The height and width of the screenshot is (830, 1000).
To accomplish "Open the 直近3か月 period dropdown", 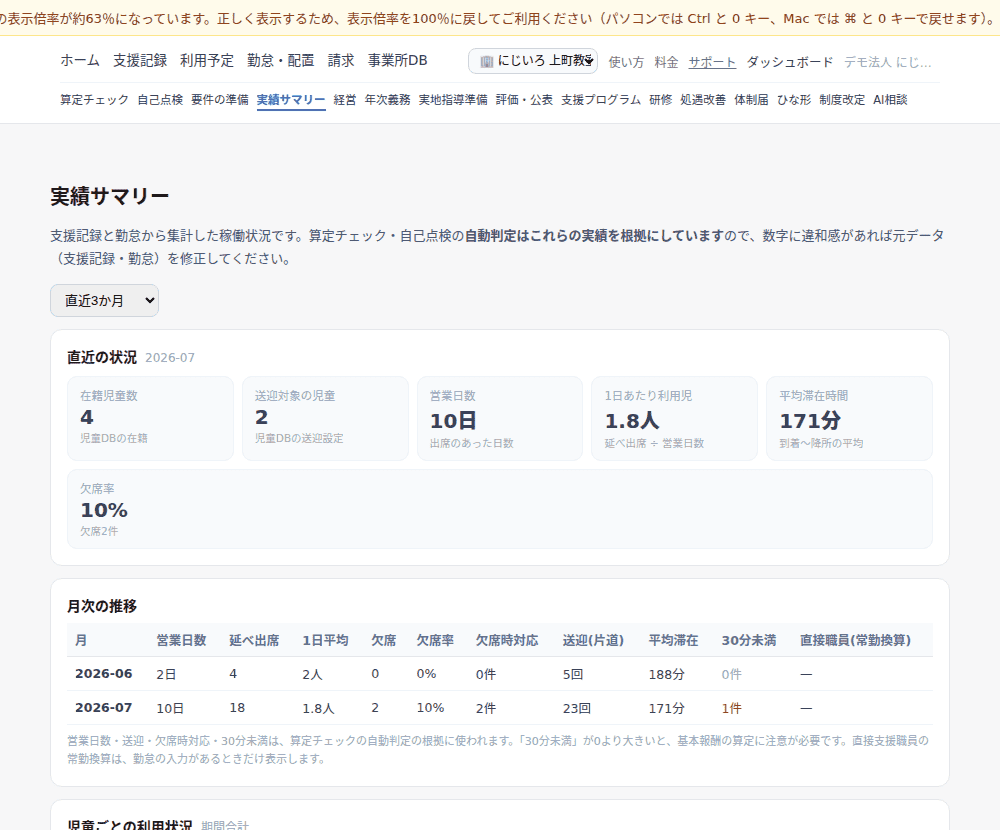I will point(105,300).
